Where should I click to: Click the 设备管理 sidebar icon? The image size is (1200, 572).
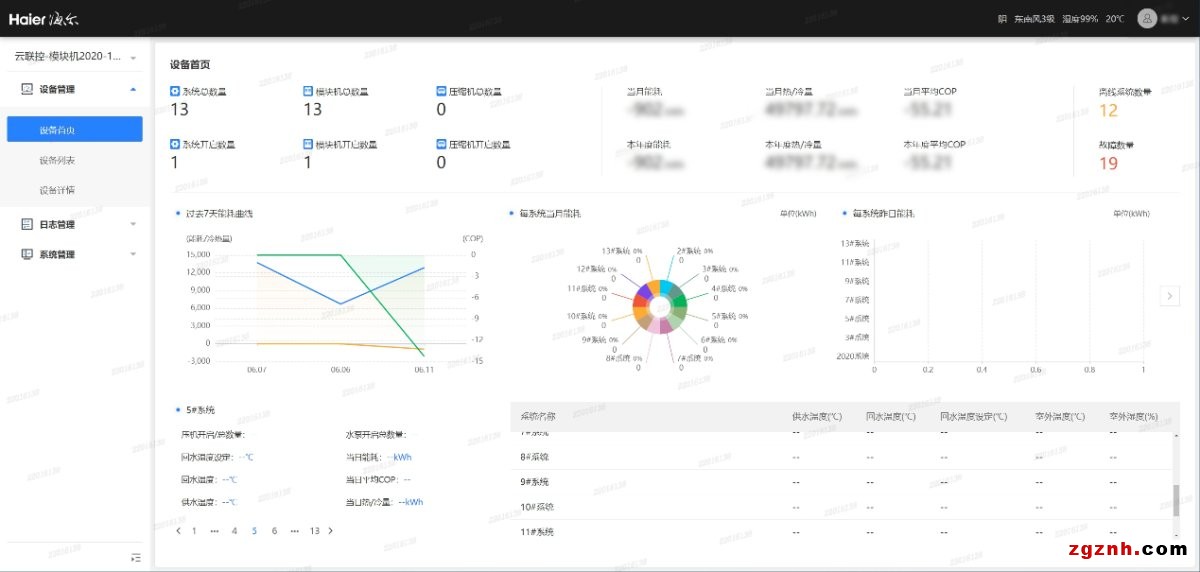click(x=28, y=89)
